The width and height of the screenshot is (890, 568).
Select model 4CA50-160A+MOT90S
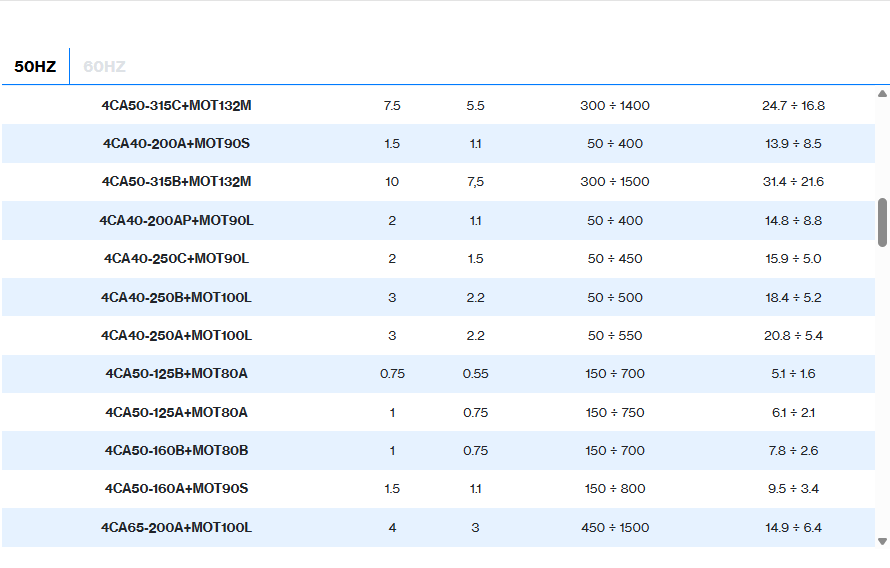(176, 489)
